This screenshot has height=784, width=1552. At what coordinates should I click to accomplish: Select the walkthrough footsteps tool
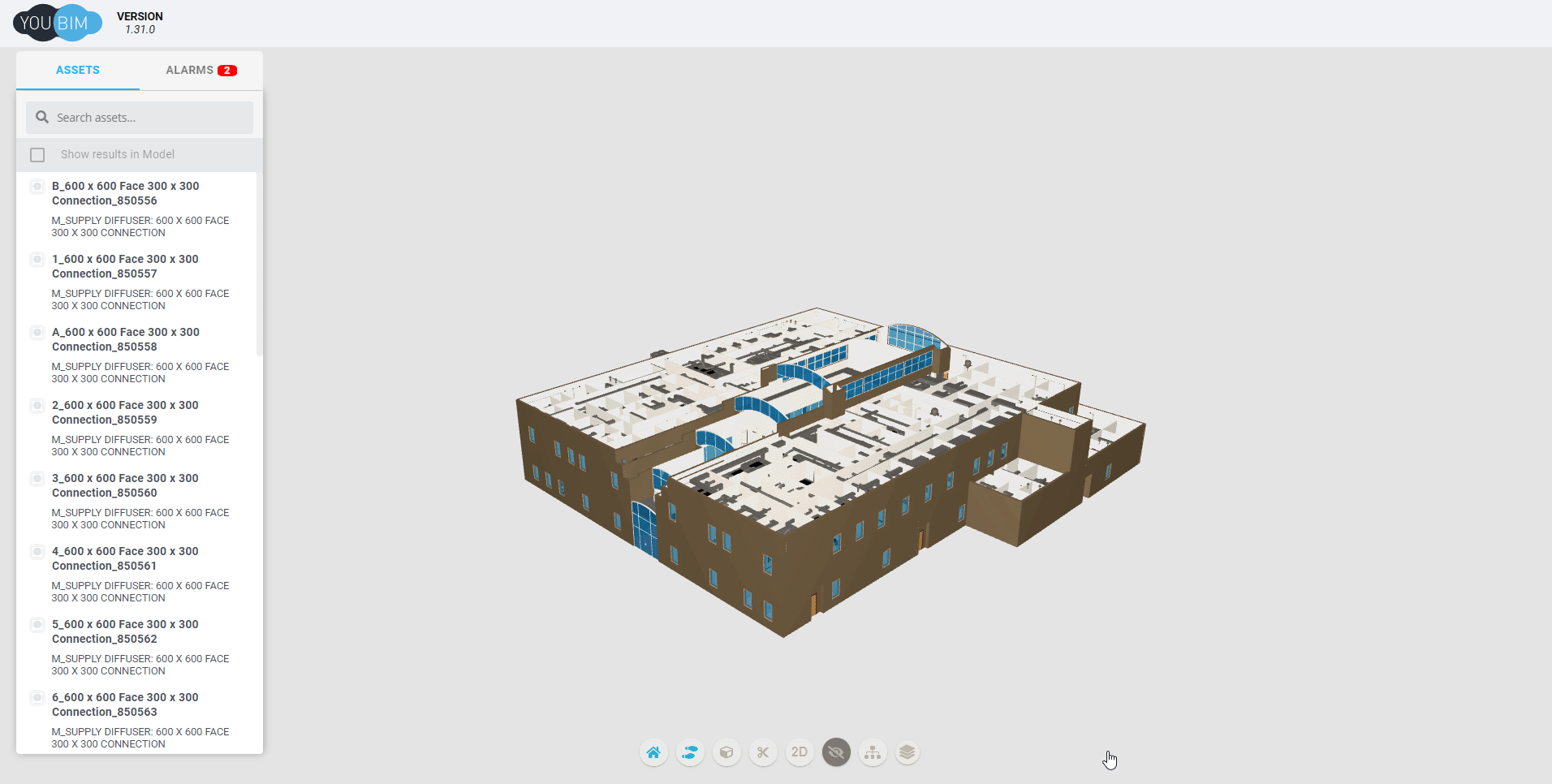691,752
